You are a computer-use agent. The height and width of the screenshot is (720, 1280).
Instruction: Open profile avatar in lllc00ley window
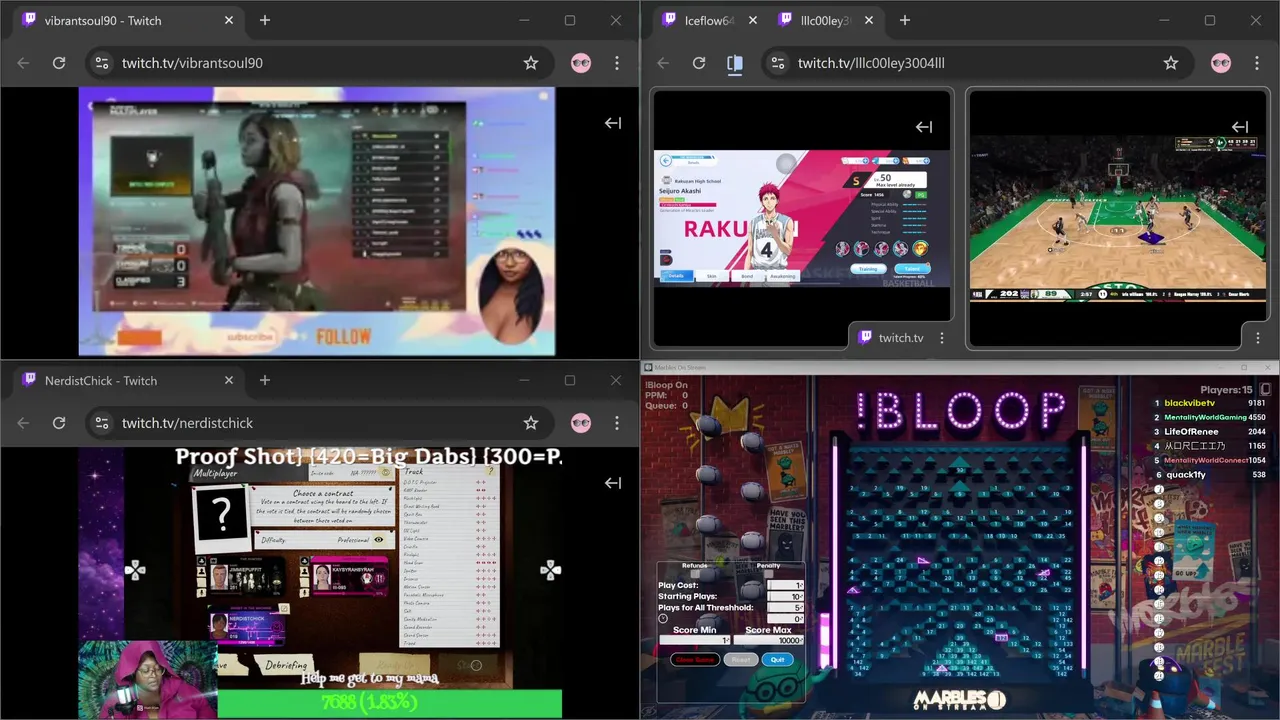point(1221,63)
